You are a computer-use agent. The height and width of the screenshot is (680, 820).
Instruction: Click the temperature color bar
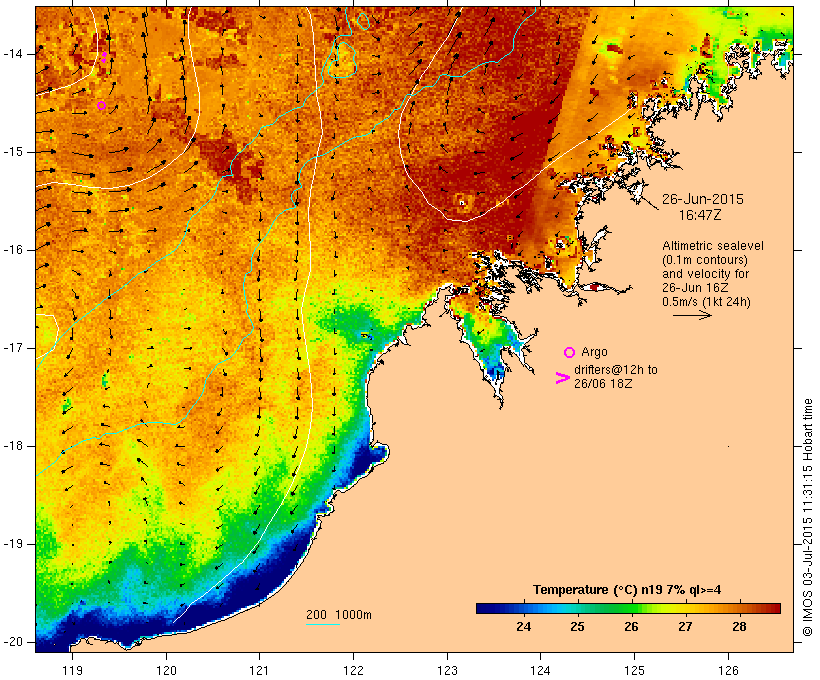628,608
